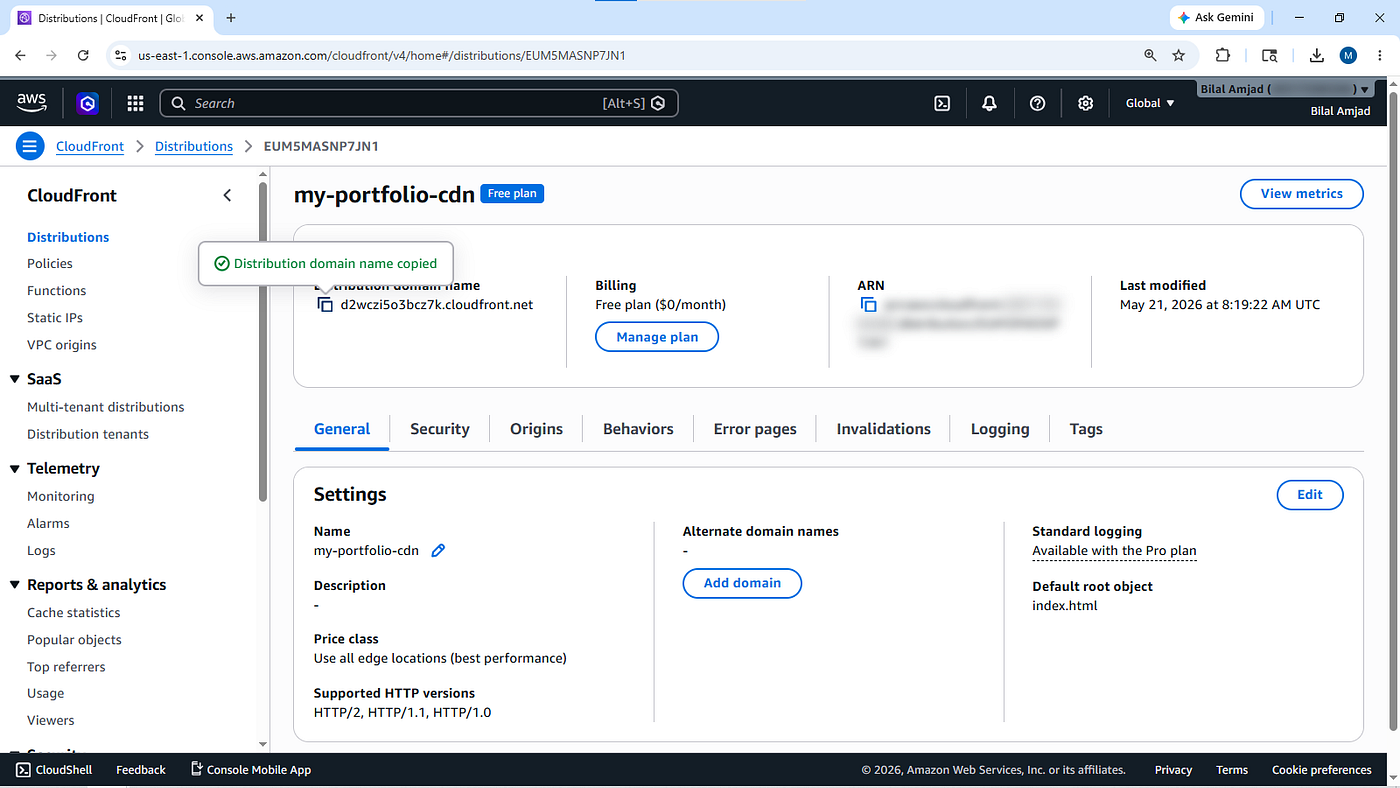Screen dimensions: 1400x788
Task: Click the Edit settings button
Action: tap(1310, 495)
